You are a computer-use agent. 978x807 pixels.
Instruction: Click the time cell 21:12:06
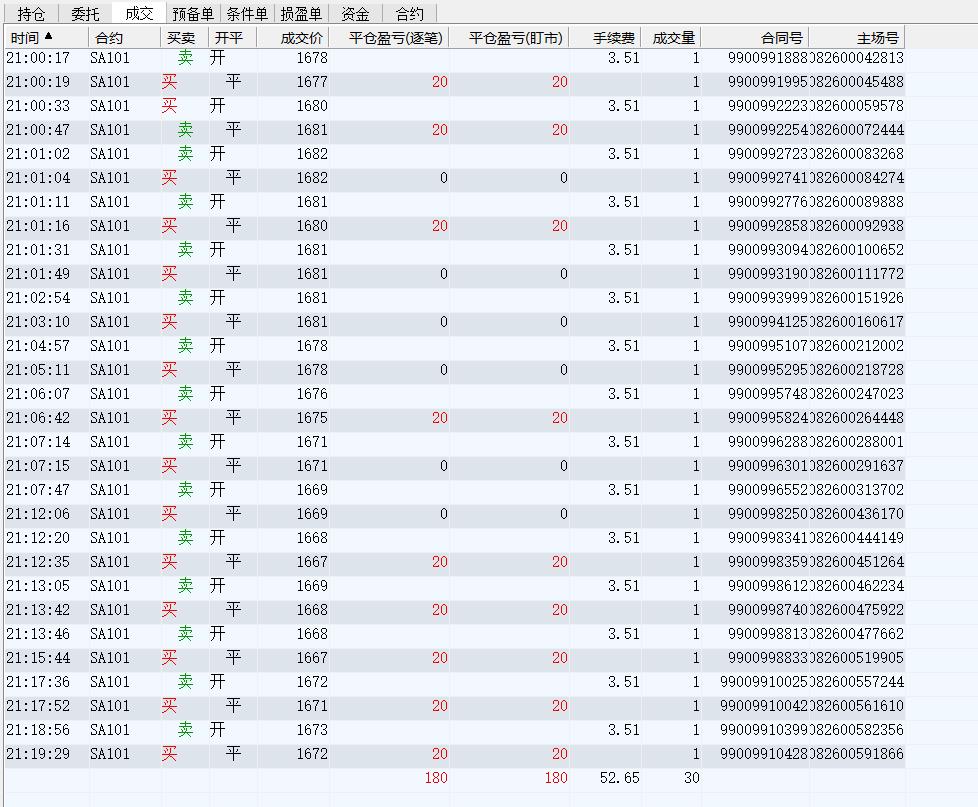tap(38, 514)
